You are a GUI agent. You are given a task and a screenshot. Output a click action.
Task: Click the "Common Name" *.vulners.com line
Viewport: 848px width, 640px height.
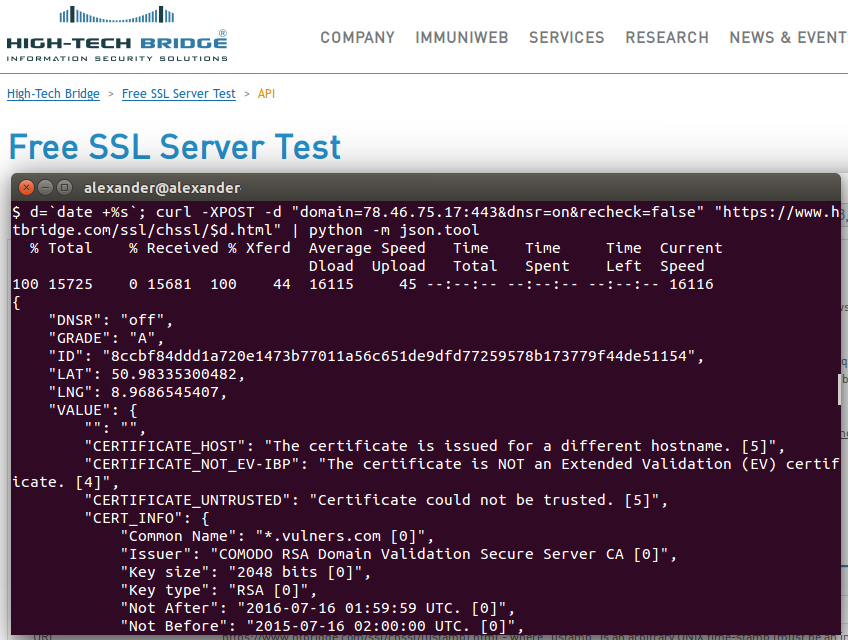pos(277,536)
